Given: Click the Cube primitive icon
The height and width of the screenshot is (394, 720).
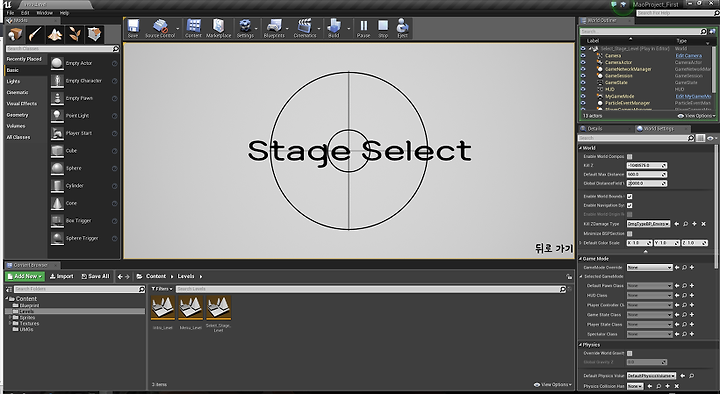Looking at the screenshot, I should pos(57,151).
